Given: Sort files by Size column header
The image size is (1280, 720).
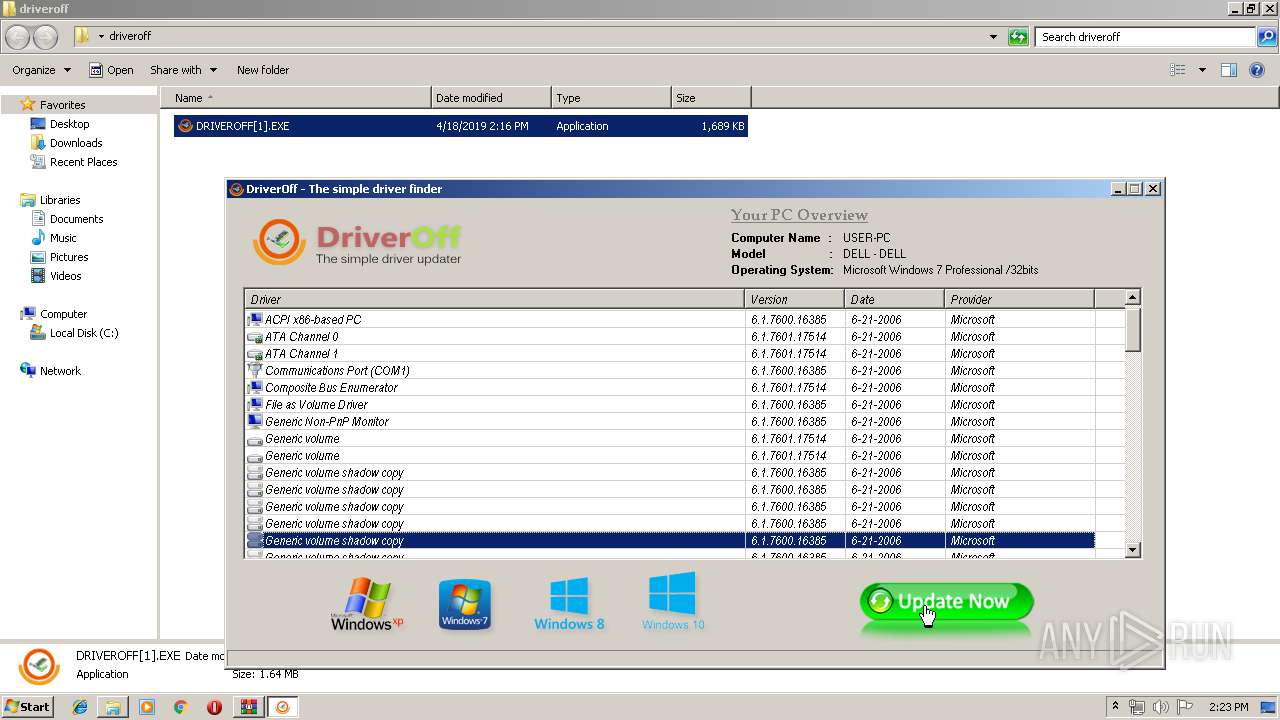Looking at the screenshot, I should tap(711, 98).
